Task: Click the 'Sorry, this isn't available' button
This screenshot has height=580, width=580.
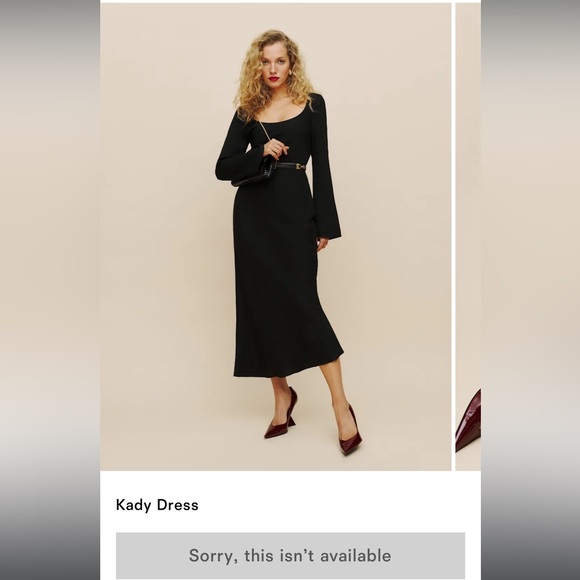Action: (x=290, y=556)
